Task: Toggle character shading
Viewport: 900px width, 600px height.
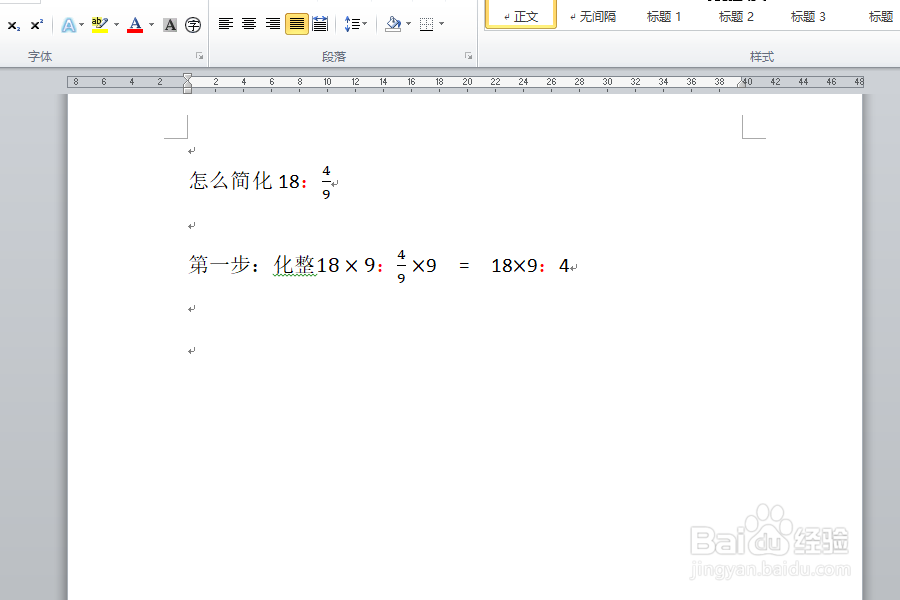Action: (x=170, y=25)
